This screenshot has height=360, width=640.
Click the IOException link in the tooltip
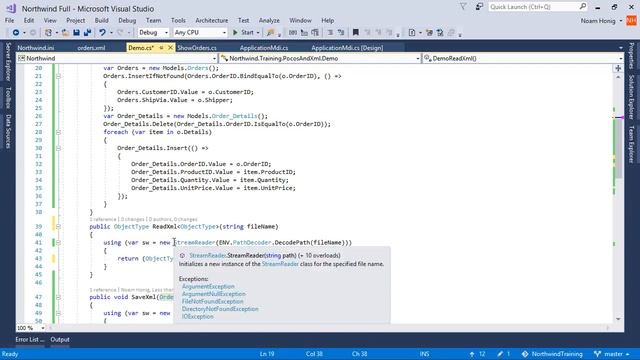198,316
